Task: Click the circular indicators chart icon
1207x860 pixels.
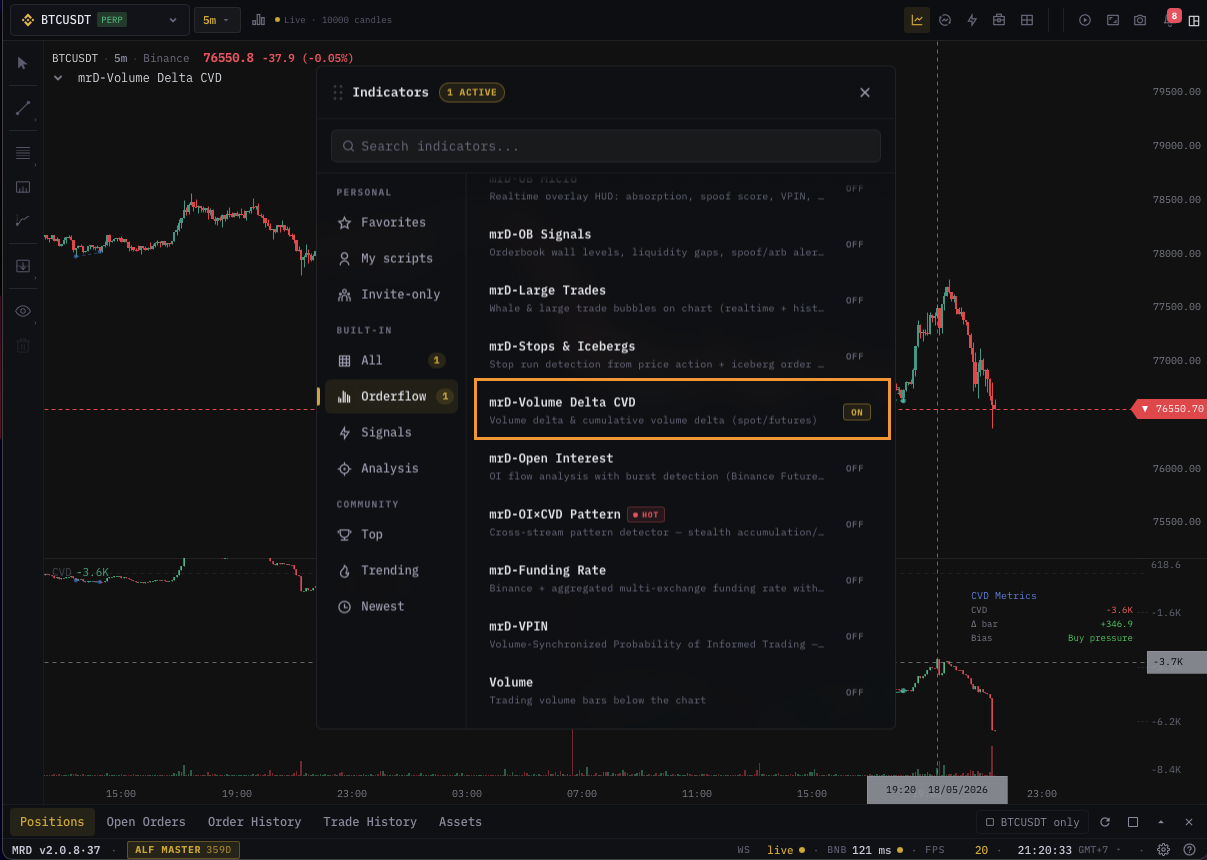Action: point(945,20)
